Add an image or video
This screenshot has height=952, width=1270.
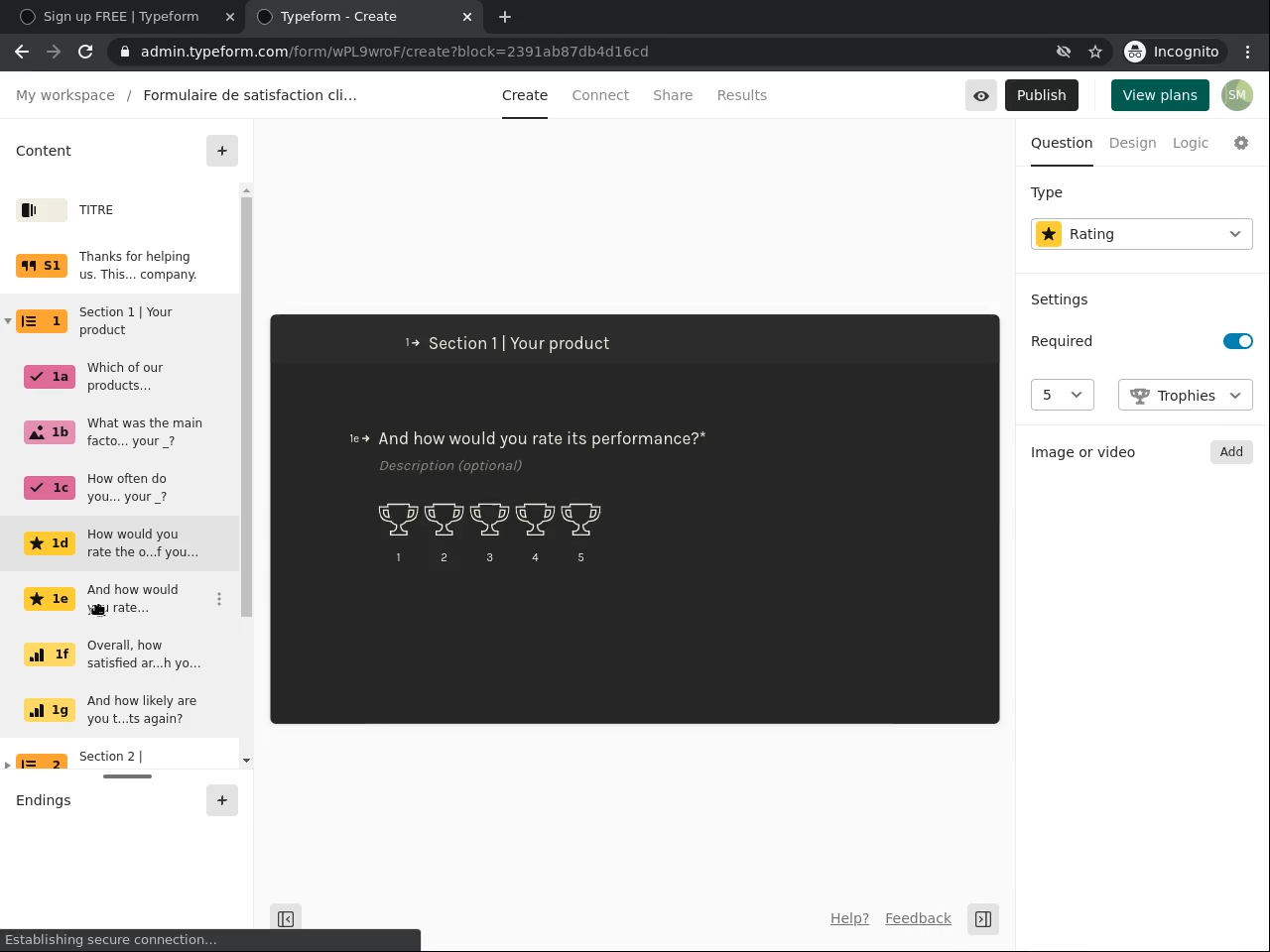pyautogui.click(x=1231, y=452)
